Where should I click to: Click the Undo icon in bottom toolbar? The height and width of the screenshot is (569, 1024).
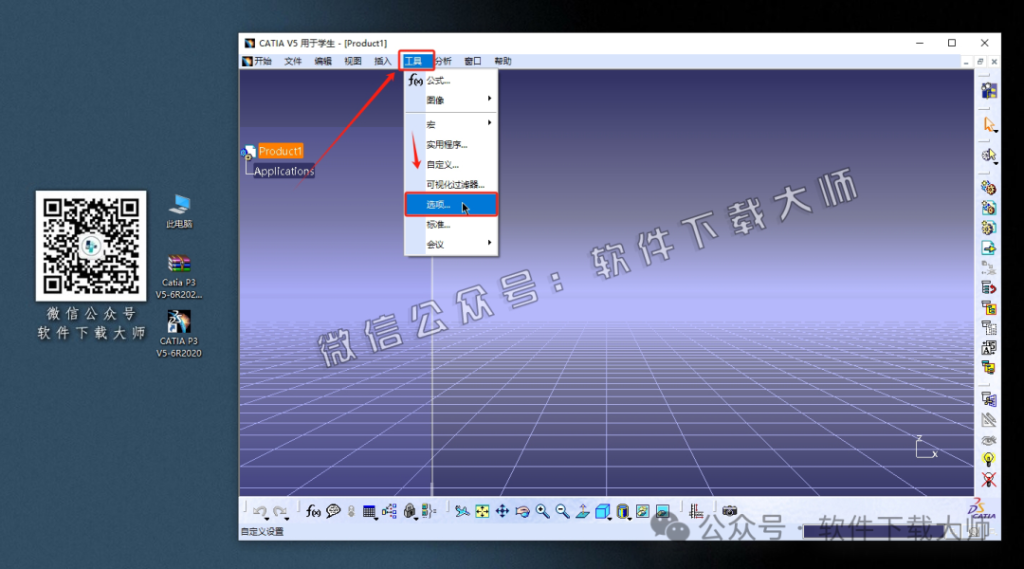tap(259, 511)
